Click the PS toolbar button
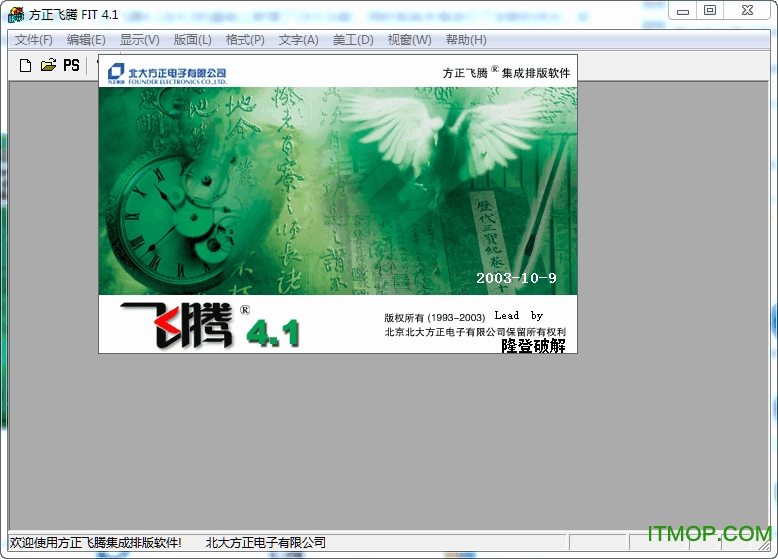This screenshot has width=778, height=559. point(71,65)
